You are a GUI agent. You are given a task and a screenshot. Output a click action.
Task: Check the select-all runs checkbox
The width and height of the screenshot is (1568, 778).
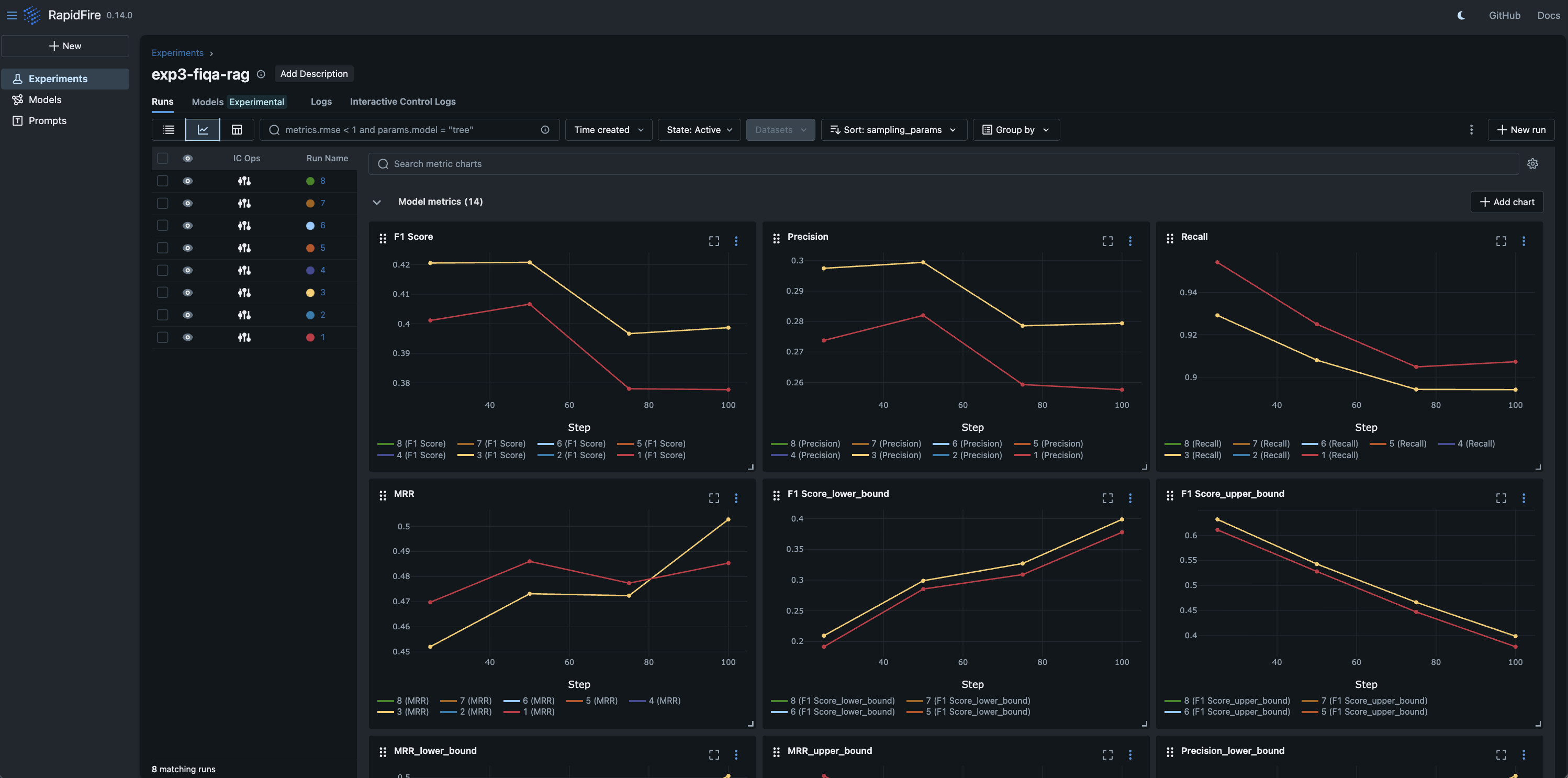point(163,158)
